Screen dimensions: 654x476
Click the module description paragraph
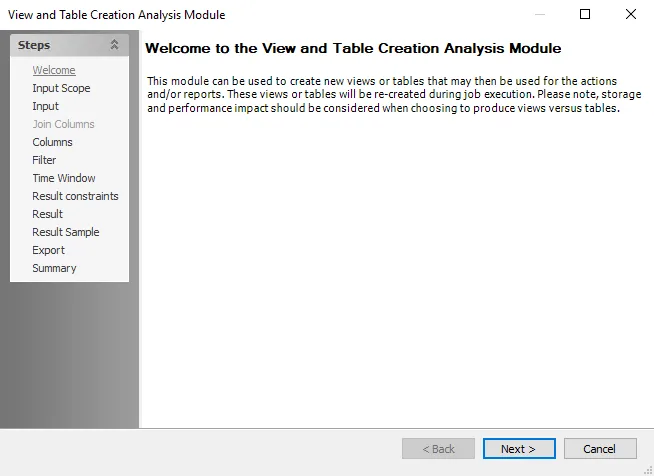click(x=394, y=94)
